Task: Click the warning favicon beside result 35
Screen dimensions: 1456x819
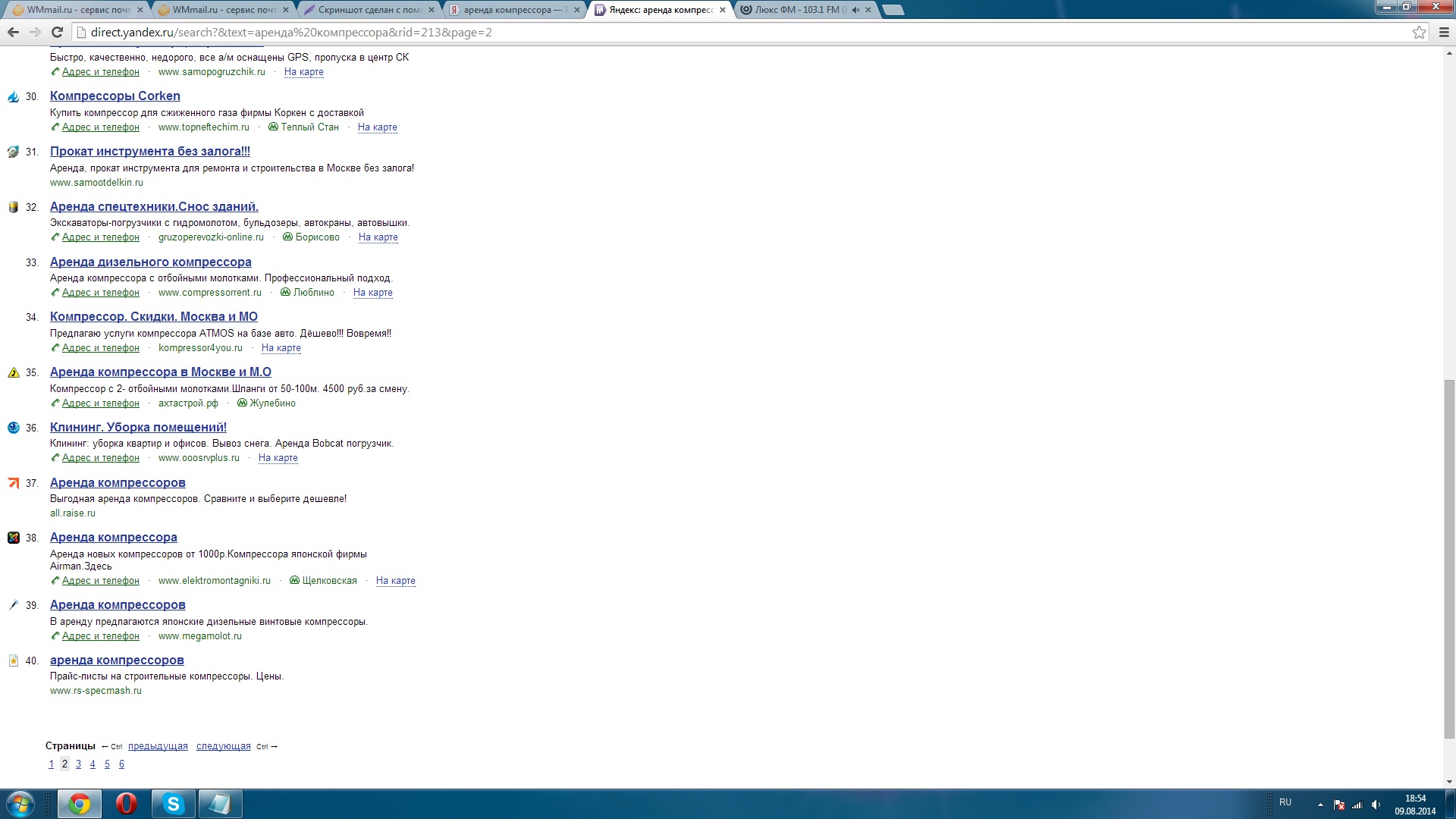Action: tap(13, 372)
